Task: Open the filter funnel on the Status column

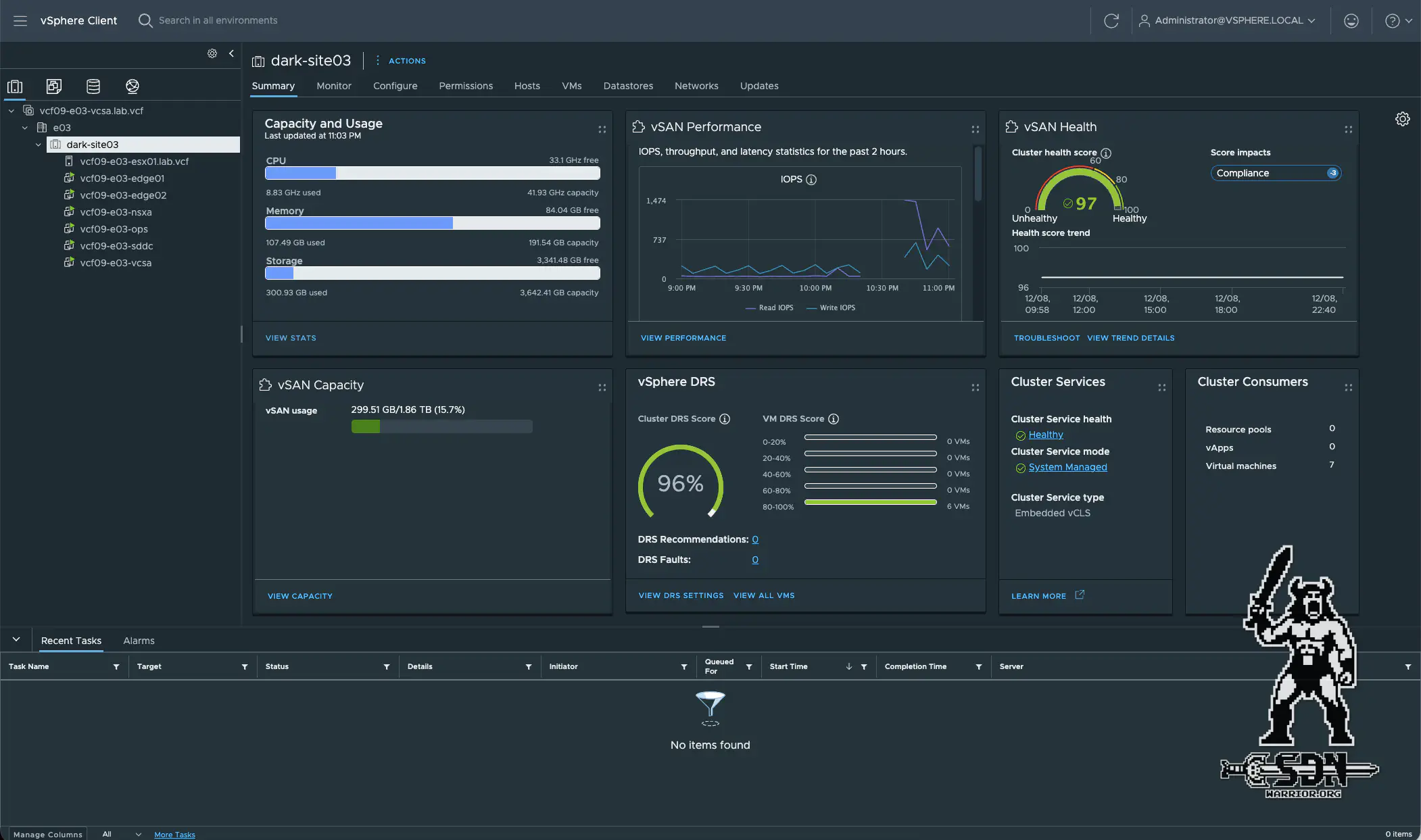Action: (x=386, y=666)
